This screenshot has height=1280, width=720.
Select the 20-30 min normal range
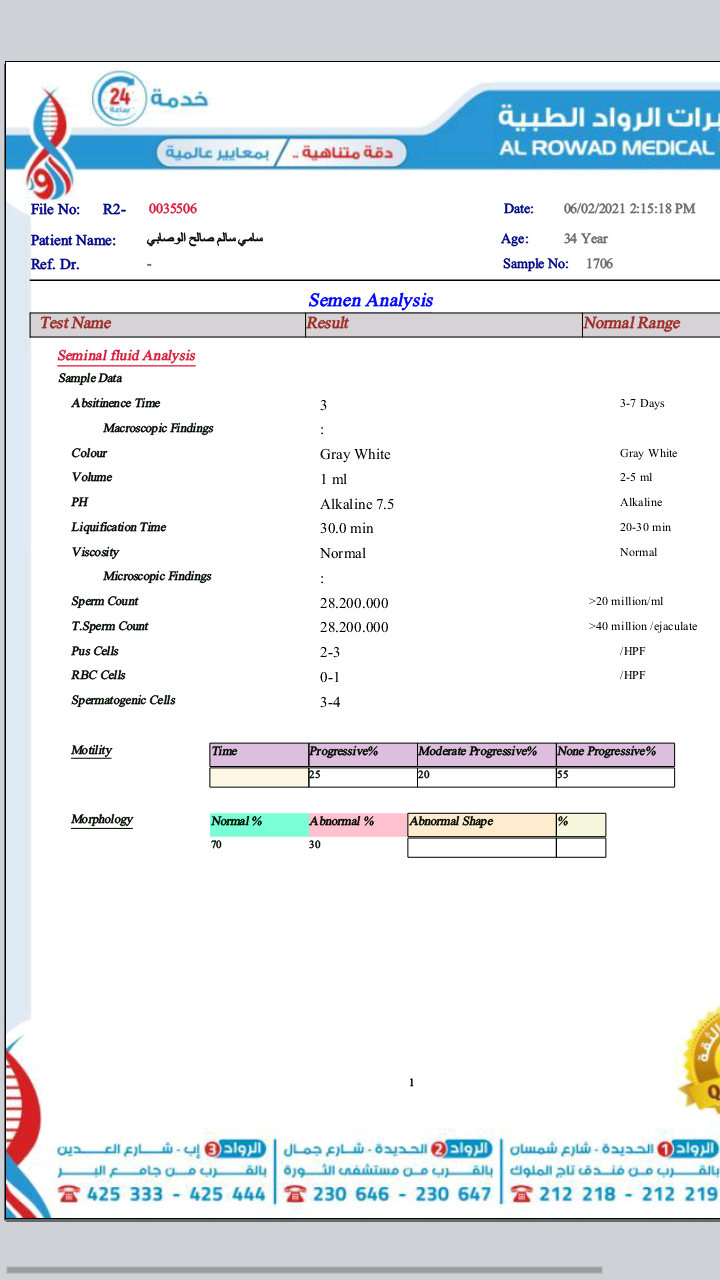click(x=646, y=527)
